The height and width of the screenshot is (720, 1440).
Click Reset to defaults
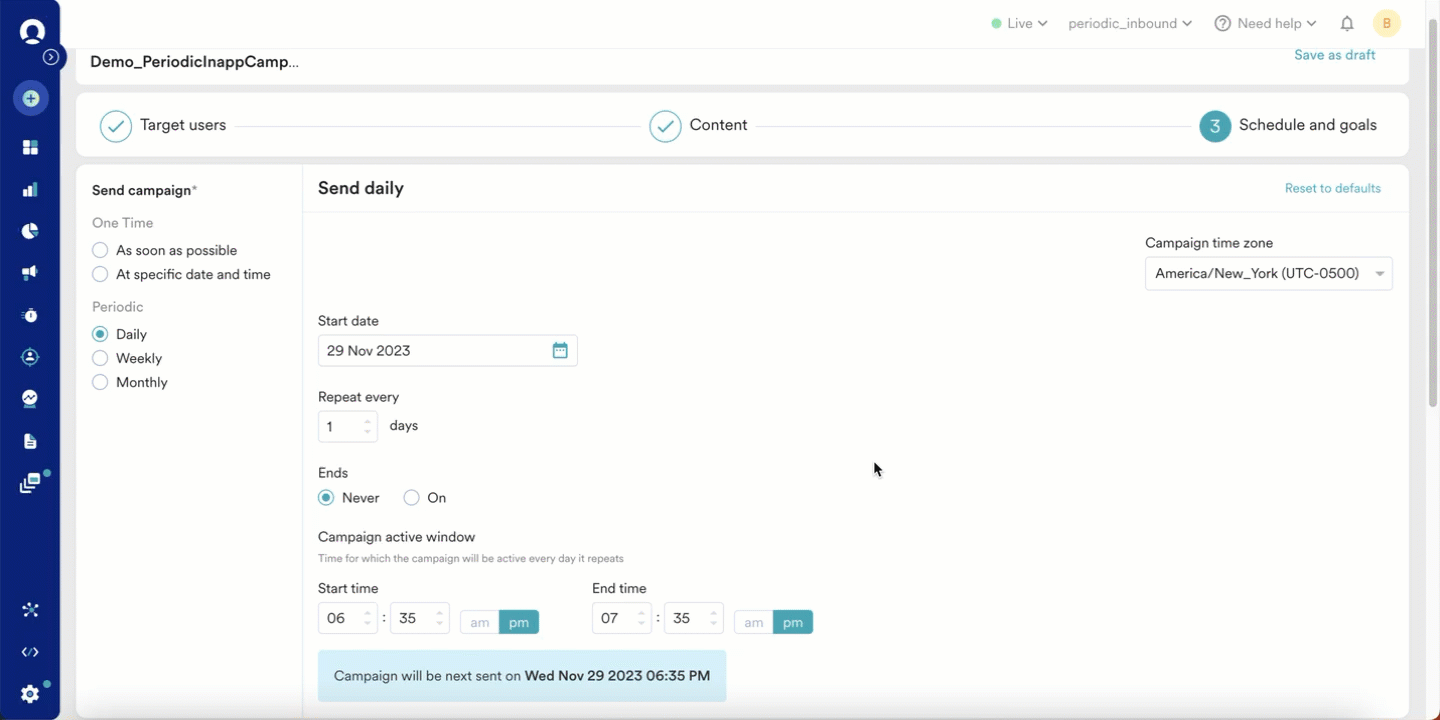(x=1333, y=188)
